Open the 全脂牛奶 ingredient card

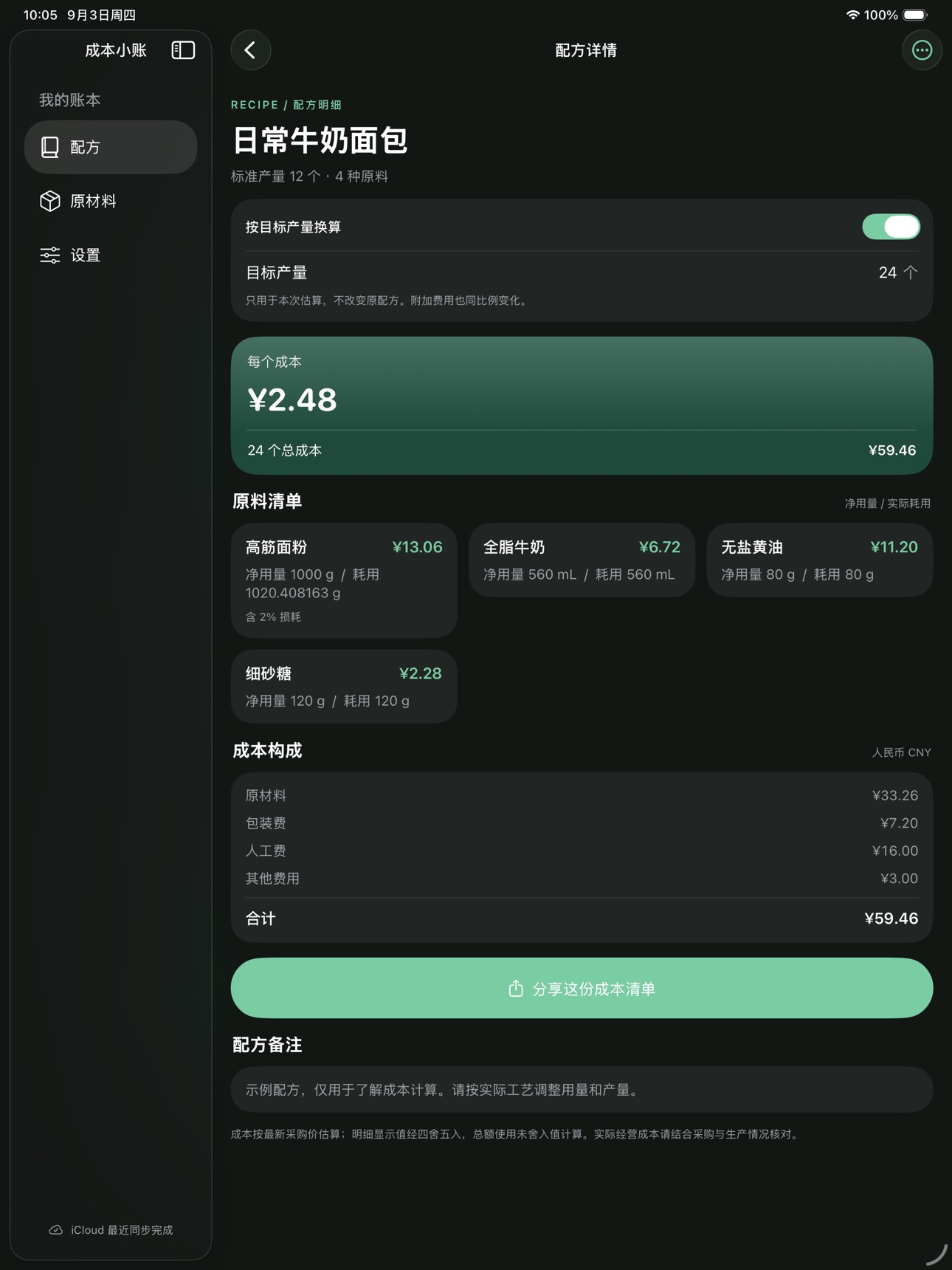tap(582, 560)
